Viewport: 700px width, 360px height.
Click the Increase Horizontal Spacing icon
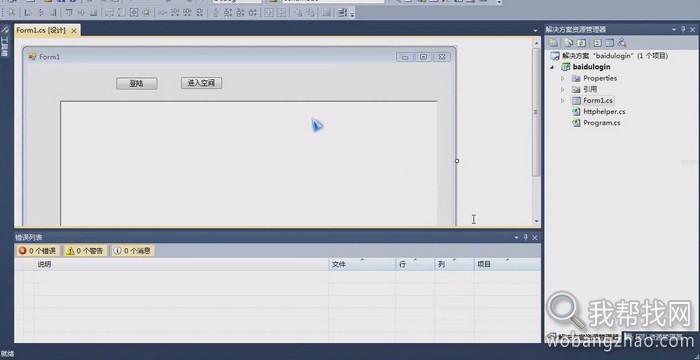[175, 13]
